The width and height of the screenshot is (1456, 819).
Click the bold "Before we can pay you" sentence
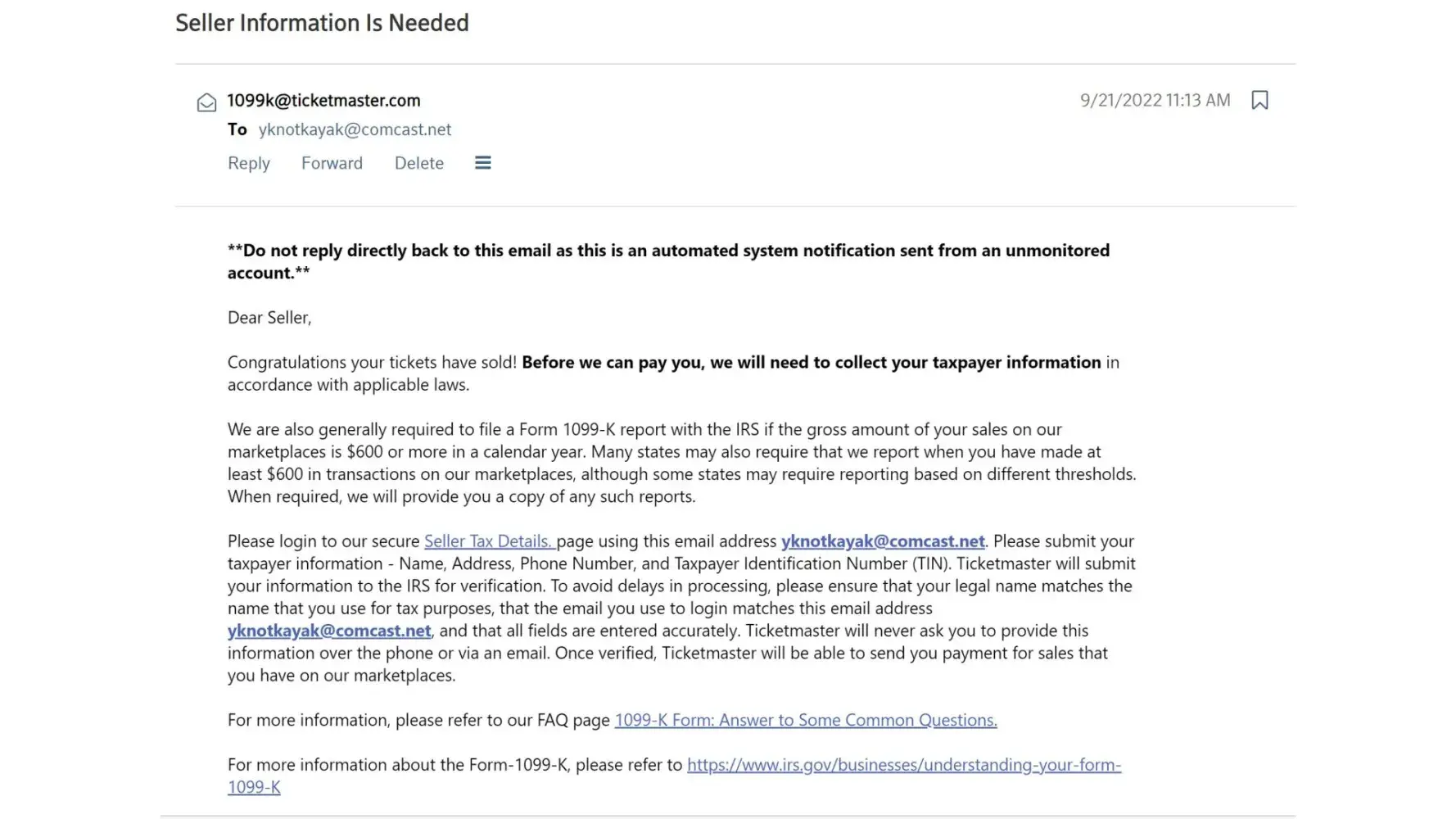(x=811, y=363)
